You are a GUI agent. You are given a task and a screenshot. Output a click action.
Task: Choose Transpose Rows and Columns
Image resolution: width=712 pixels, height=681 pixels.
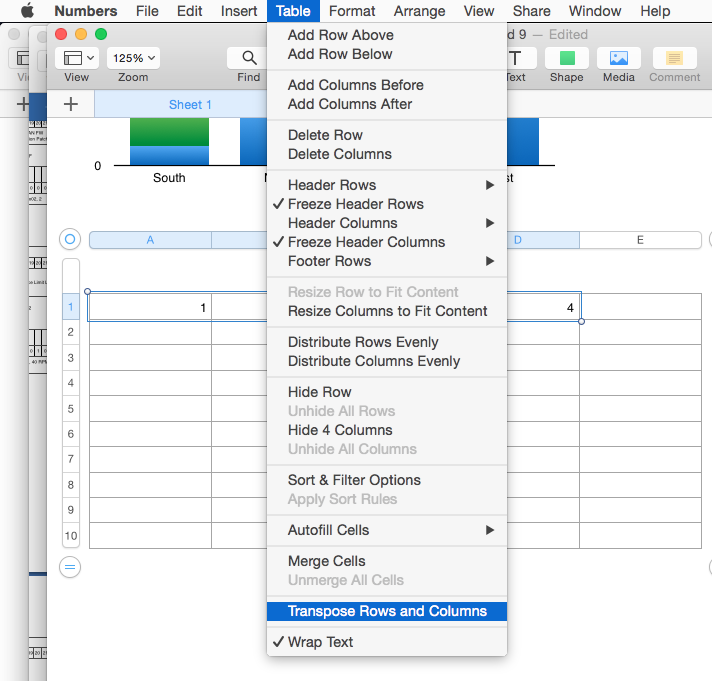387,611
